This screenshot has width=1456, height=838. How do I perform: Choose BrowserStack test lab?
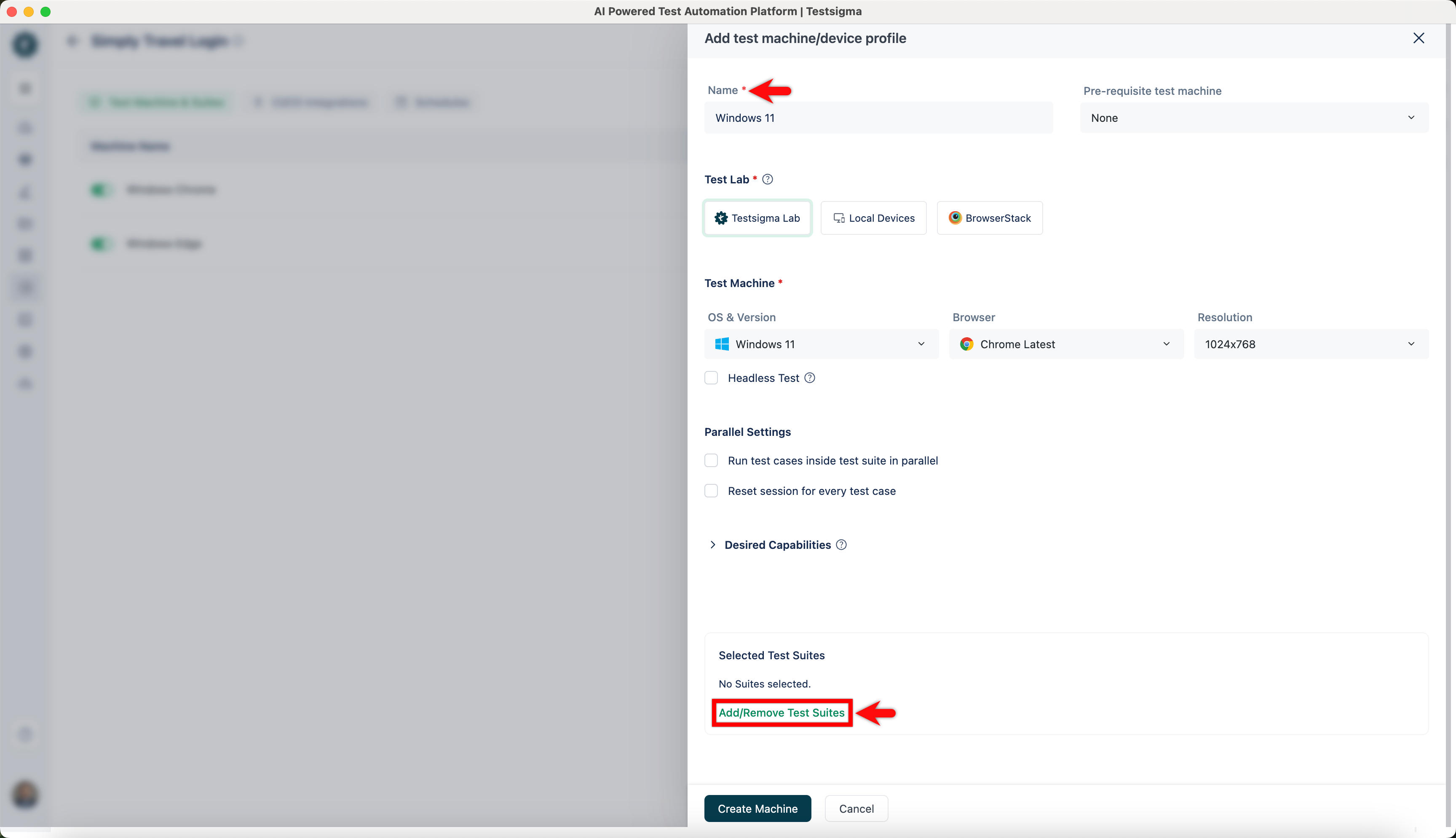[990, 218]
